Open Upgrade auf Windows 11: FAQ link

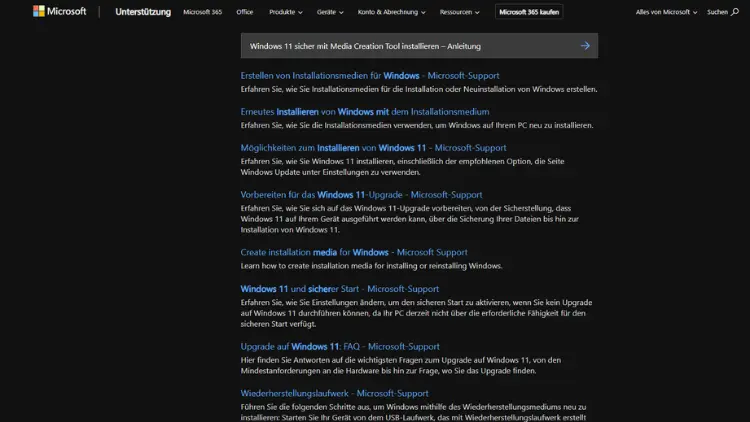coord(340,346)
